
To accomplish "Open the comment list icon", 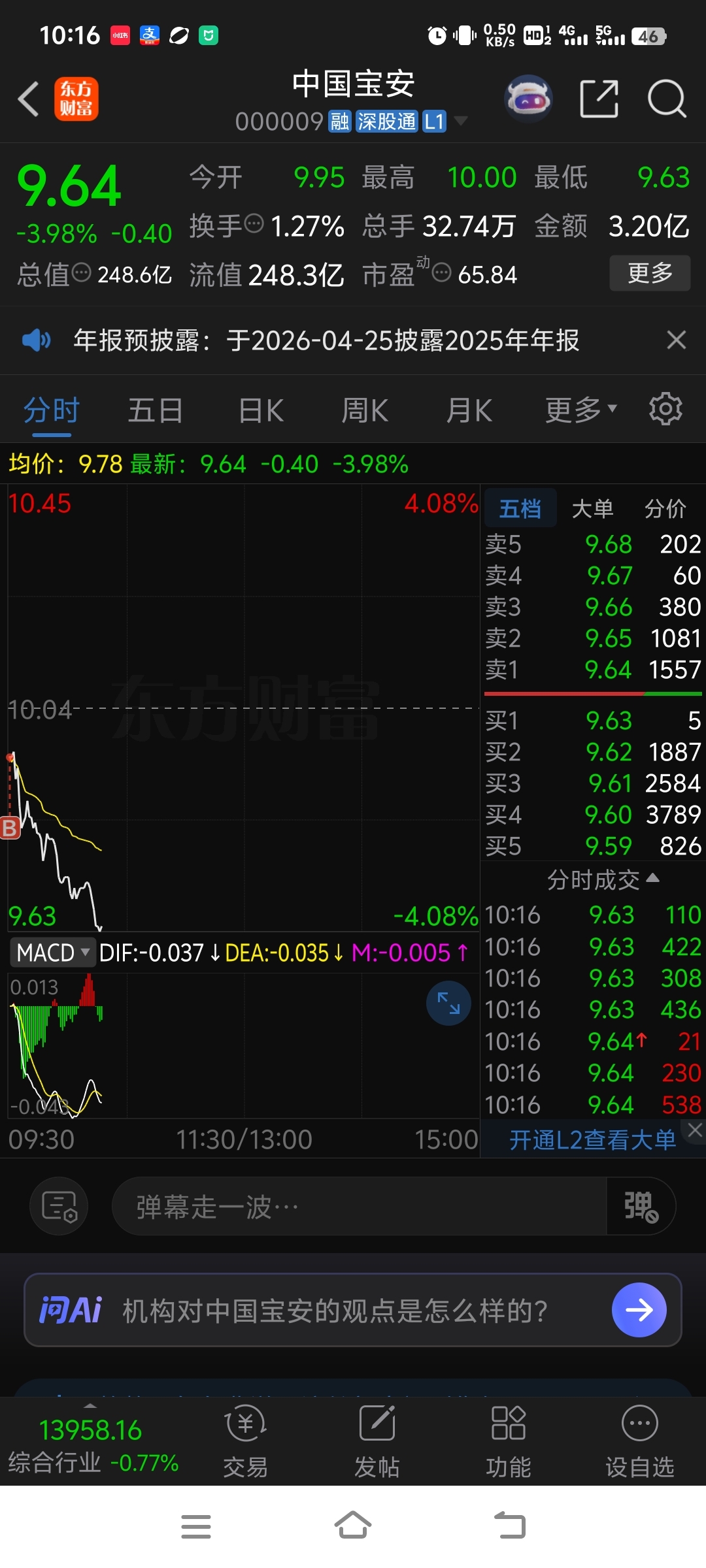I will coord(59,1206).
